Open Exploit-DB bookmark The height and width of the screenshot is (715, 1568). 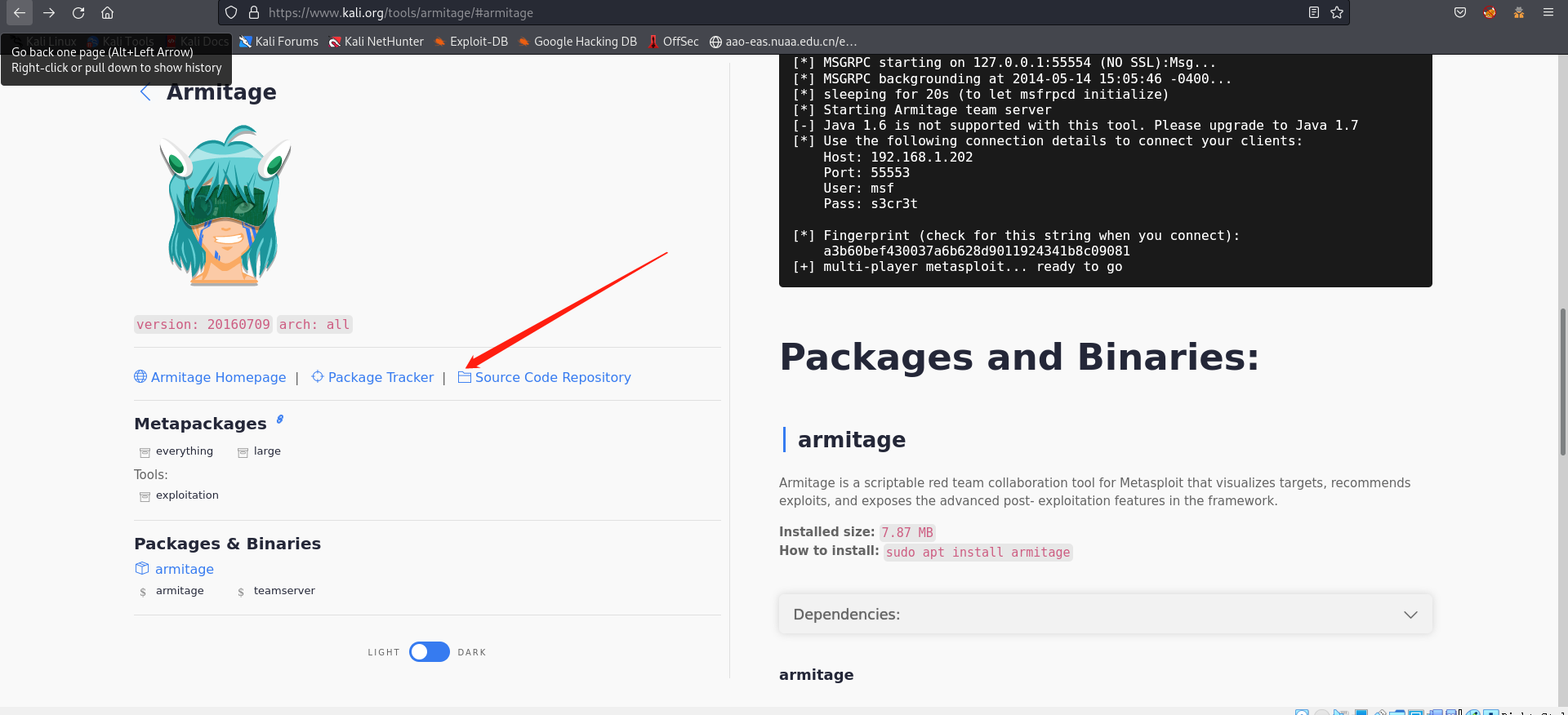(x=471, y=42)
